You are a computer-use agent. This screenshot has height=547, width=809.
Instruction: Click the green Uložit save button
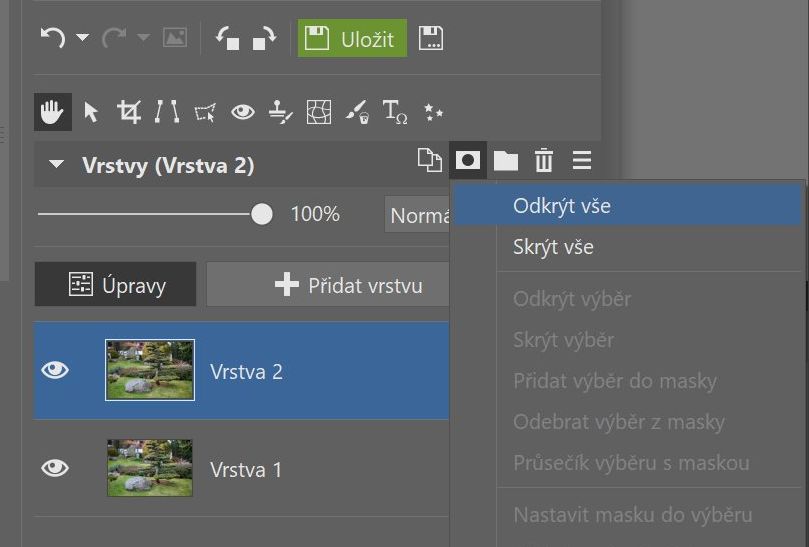tap(352, 38)
